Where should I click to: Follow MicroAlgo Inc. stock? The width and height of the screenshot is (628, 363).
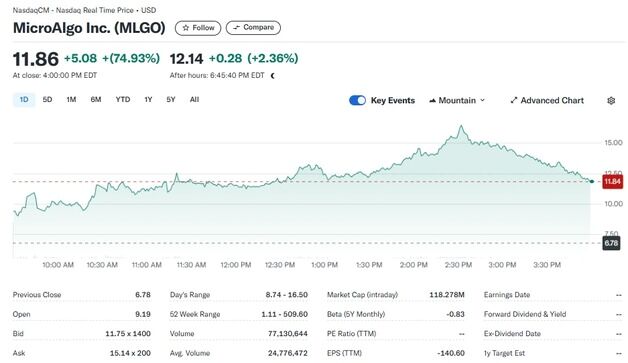(x=198, y=28)
